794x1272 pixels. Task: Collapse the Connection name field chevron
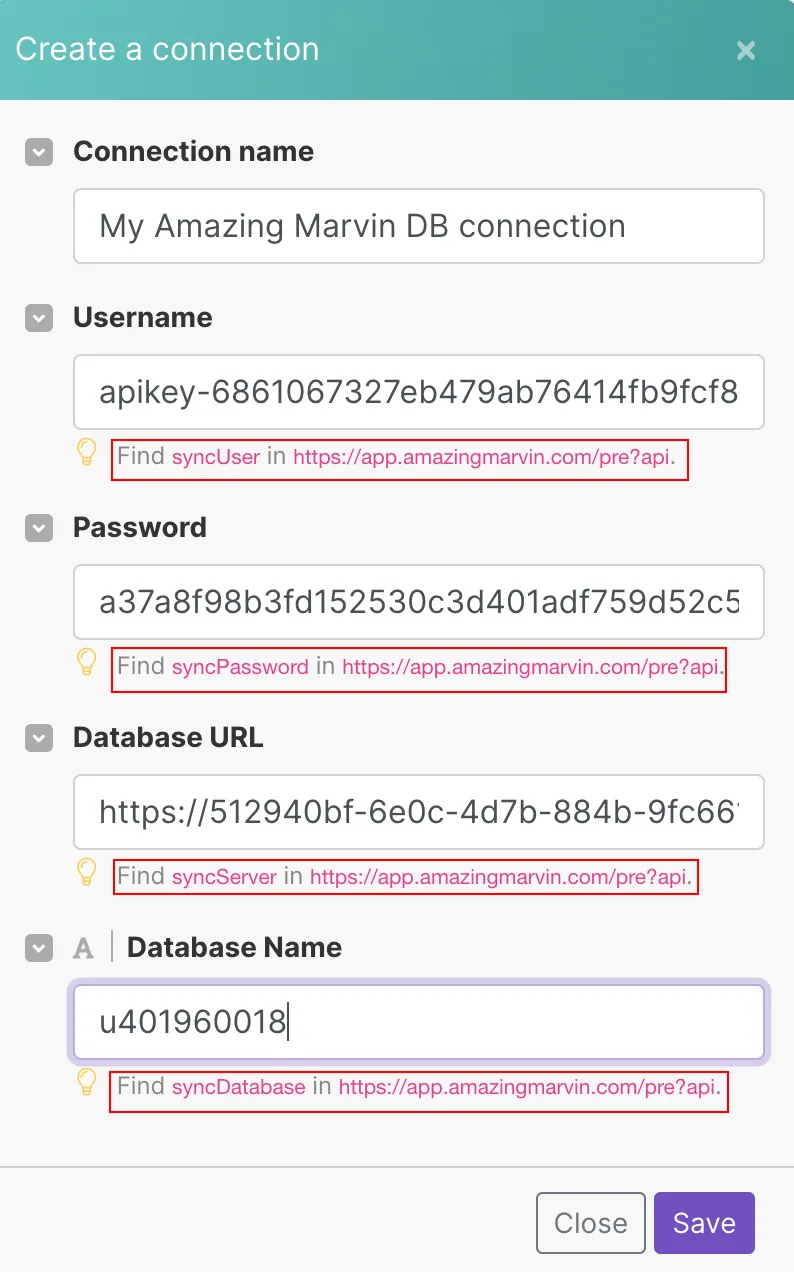point(39,152)
